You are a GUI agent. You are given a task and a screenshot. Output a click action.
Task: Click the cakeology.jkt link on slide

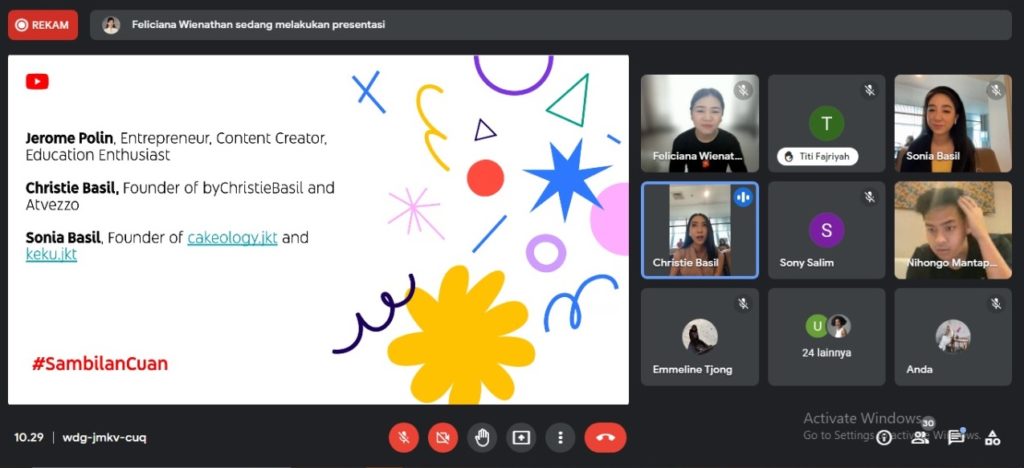[x=232, y=238]
